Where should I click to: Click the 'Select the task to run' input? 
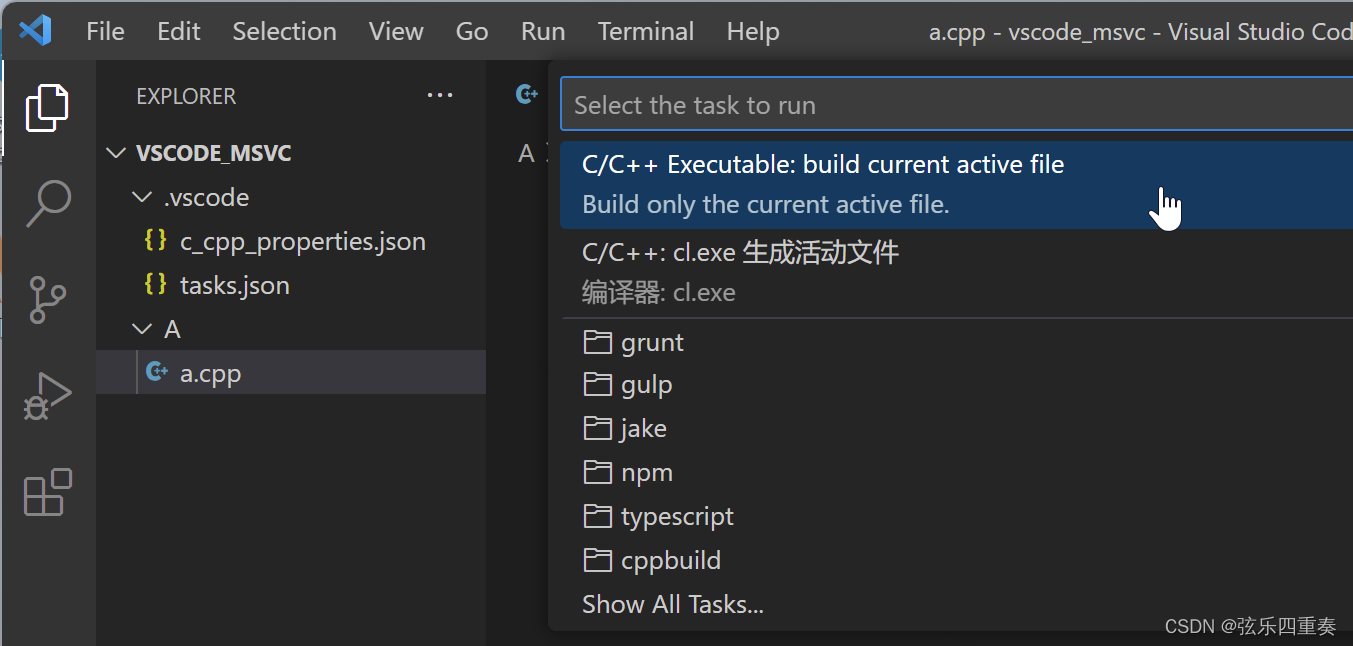click(950, 105)
